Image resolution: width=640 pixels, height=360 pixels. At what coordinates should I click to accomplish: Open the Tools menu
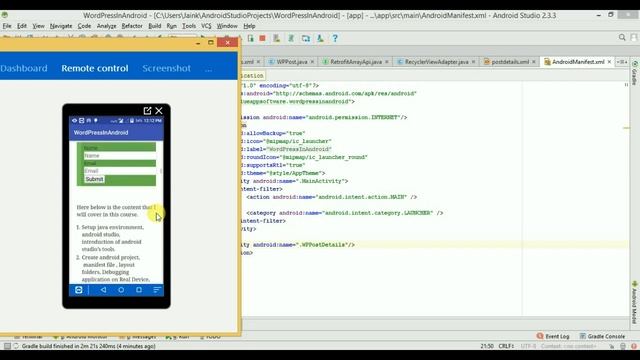tap(189, 26)
